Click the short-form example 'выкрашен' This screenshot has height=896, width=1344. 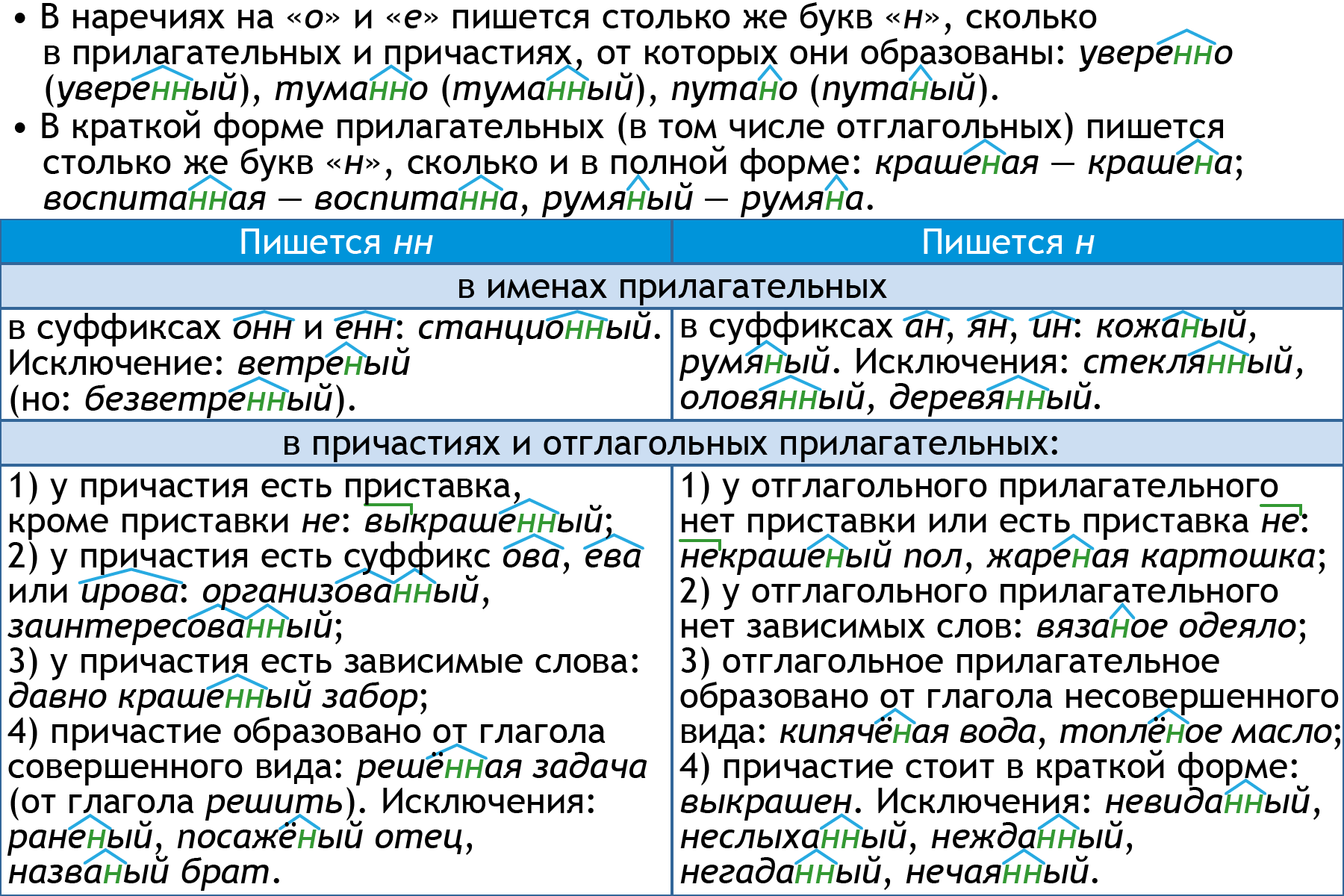[x=765, y=803]
